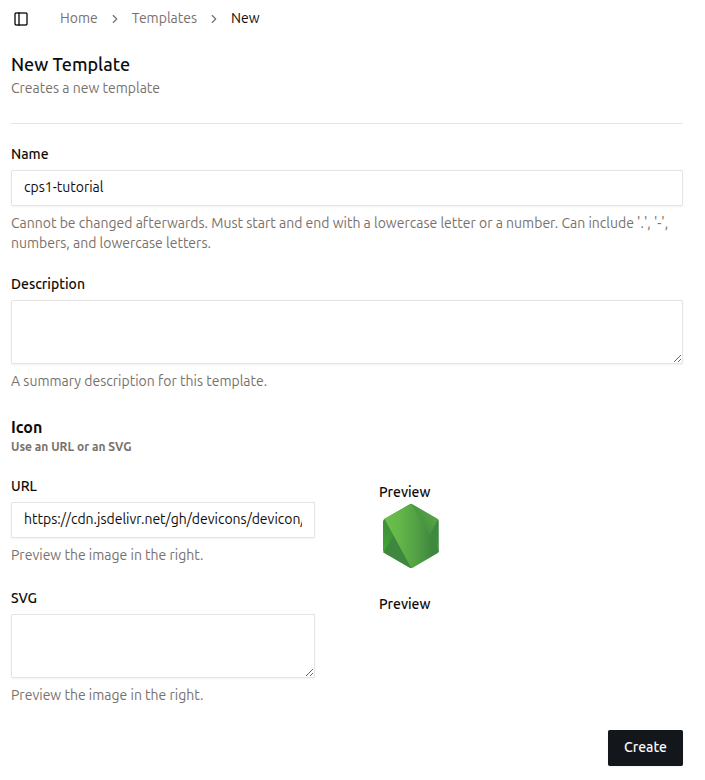Click the Description field label
This screenshot has width=705, height=780.
point(48,284)
